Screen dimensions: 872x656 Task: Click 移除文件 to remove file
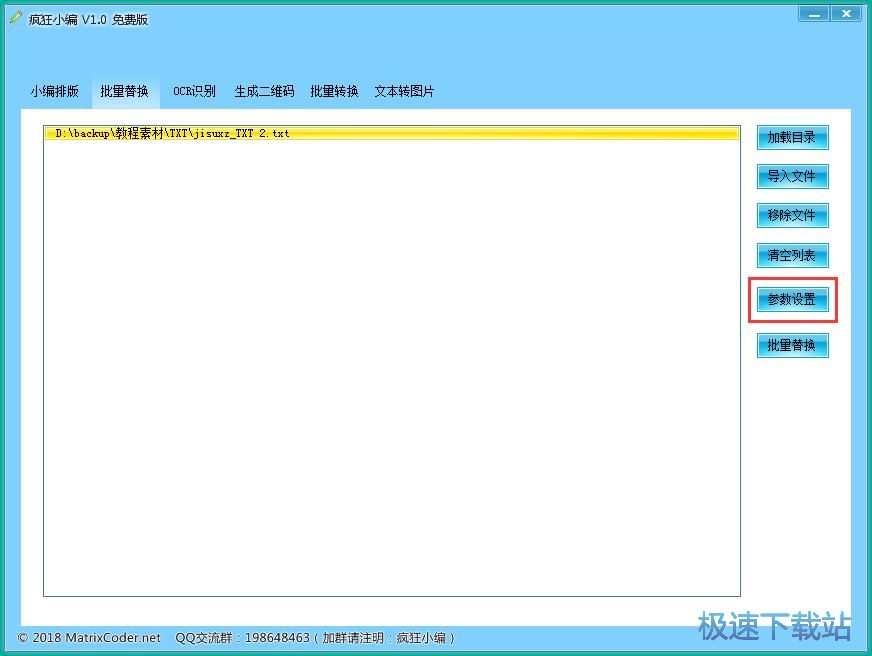click(x=792, y=215)
